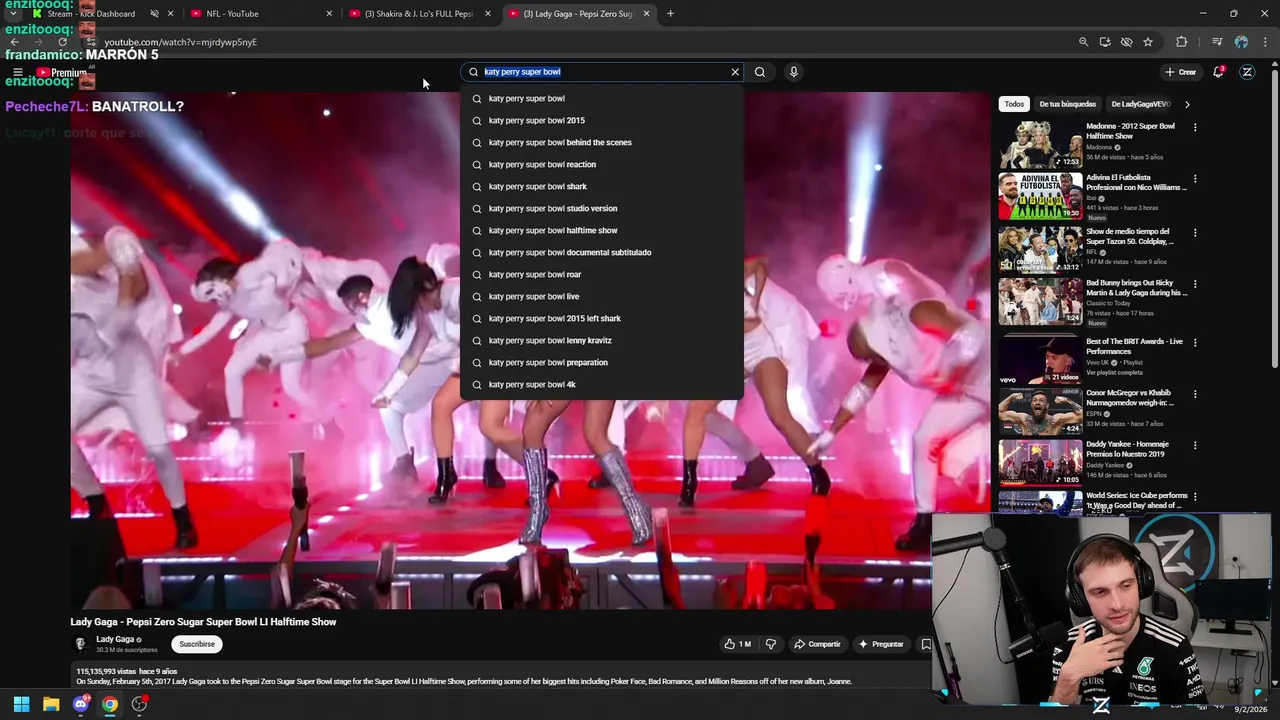Image resolution: width=1280 pixels, height=720 pixels.
Task: Click in the katy perry super bowl search field
Action: [x=600, y=72]
